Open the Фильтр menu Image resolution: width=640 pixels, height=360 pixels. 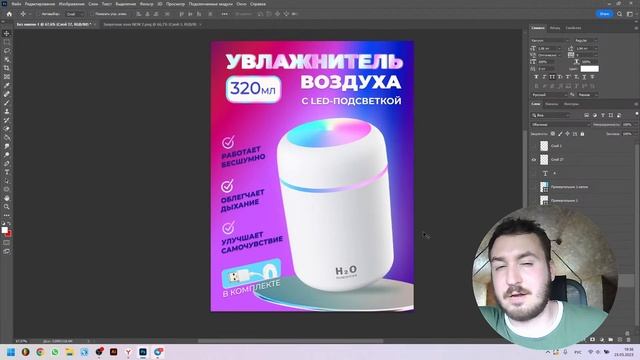point(147,4)
